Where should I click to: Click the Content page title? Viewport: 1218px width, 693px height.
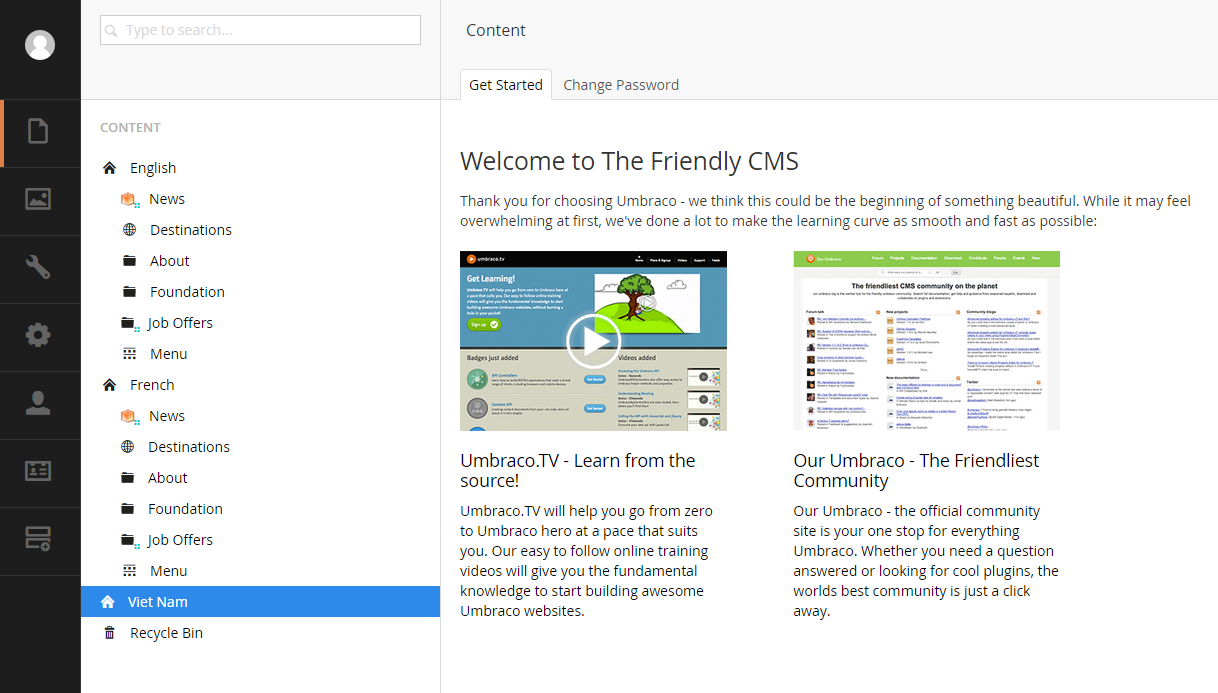coord(496,30)
